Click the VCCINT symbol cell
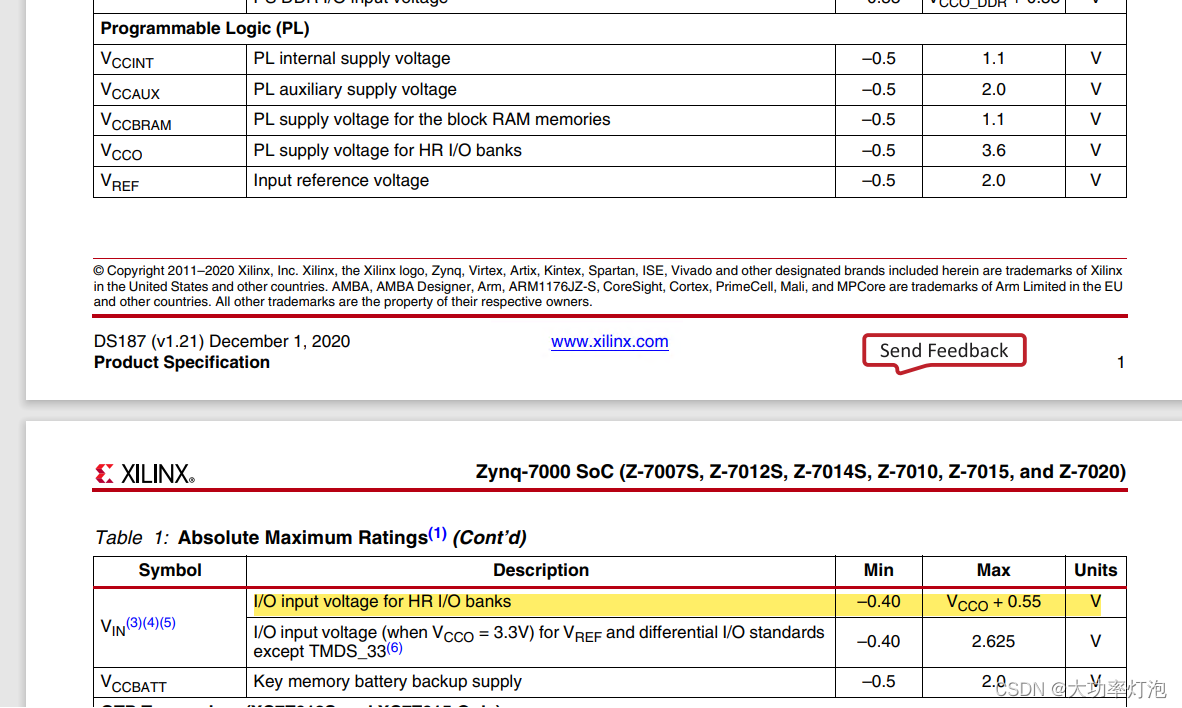This screenshot has width=1182, height=708. [x=170, y=60]
